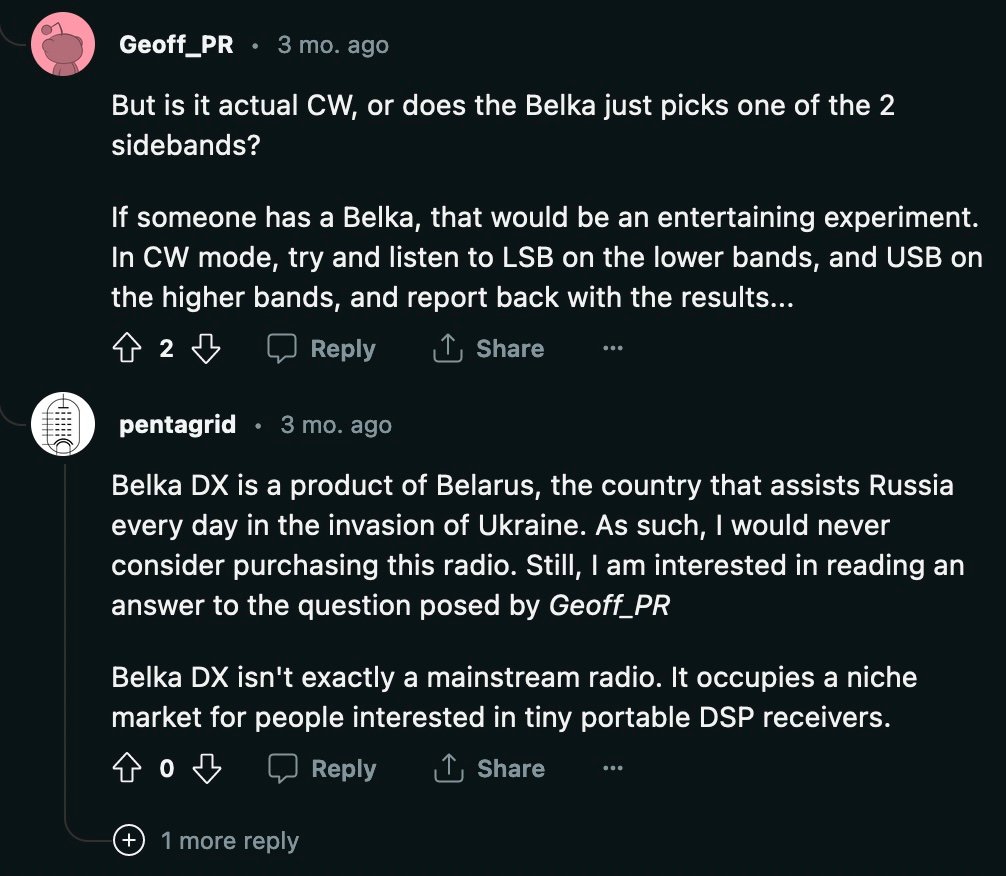
Task: Downvote pentagrid's comment
Action: click(x=205, y=769)
